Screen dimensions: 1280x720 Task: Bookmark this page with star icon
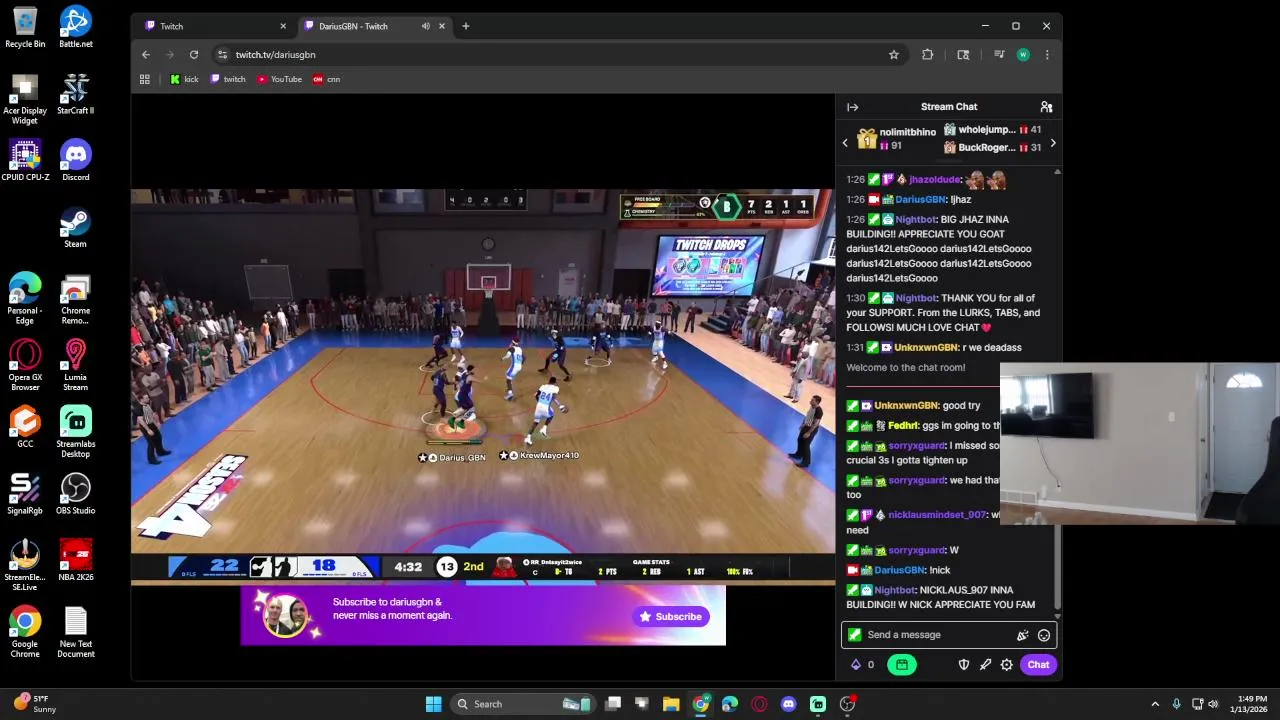[x=894, y=55]
